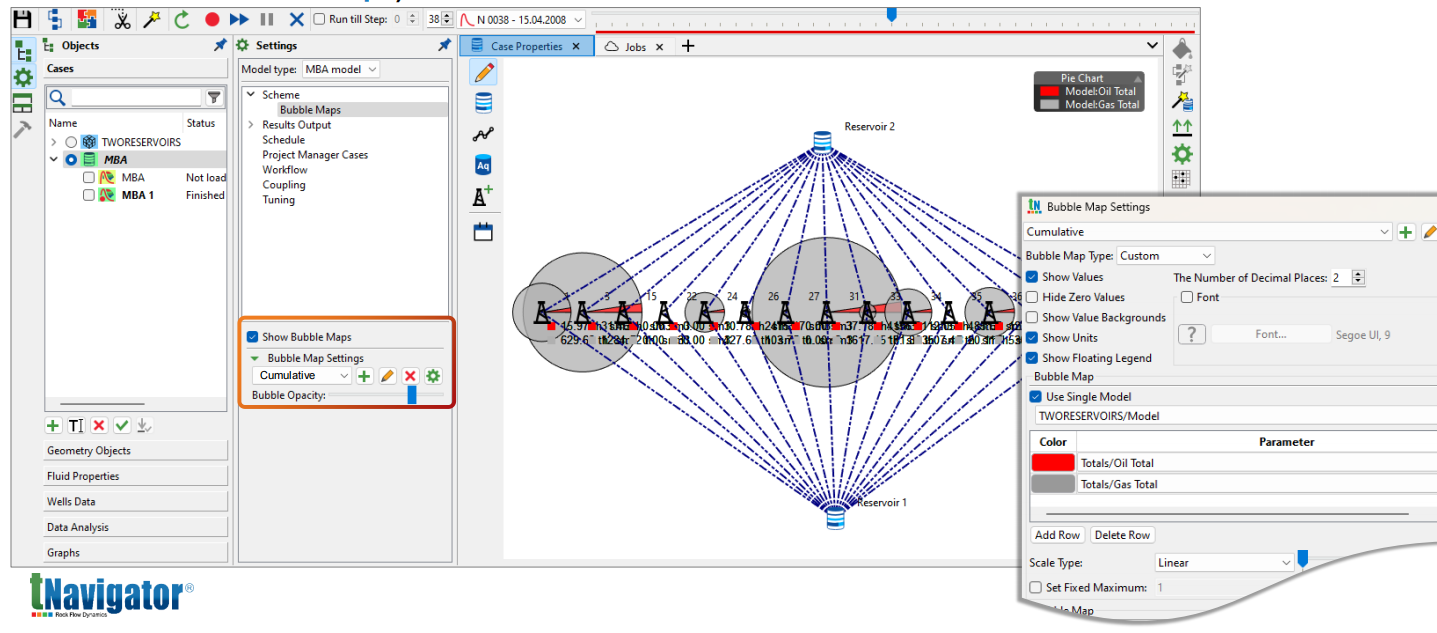Open the Cumulative dropdown in Settings panel
Viewport: 1437px width, 633px height.
pos(302,376)
